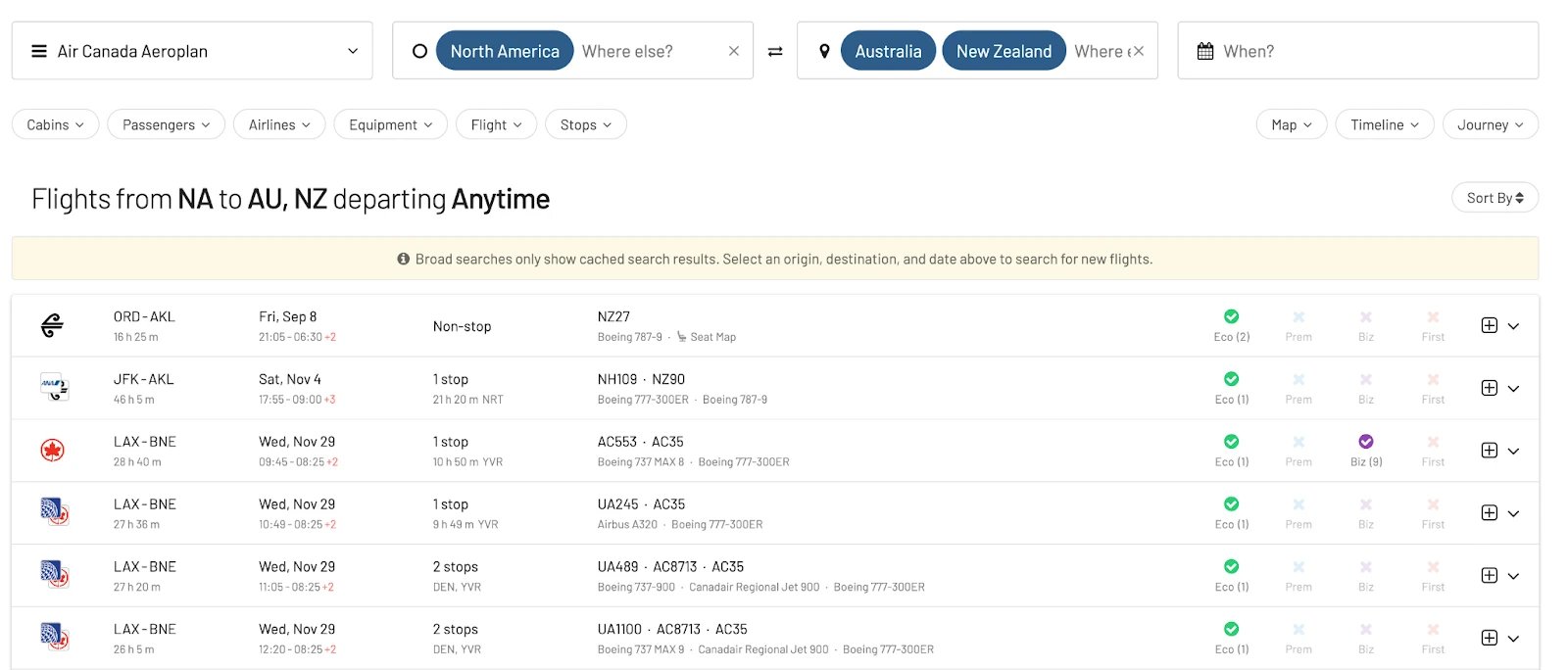The height and width of the screenshot is (670, 1568).
Task: Click the Sort By button
Action: [1495, 197]
